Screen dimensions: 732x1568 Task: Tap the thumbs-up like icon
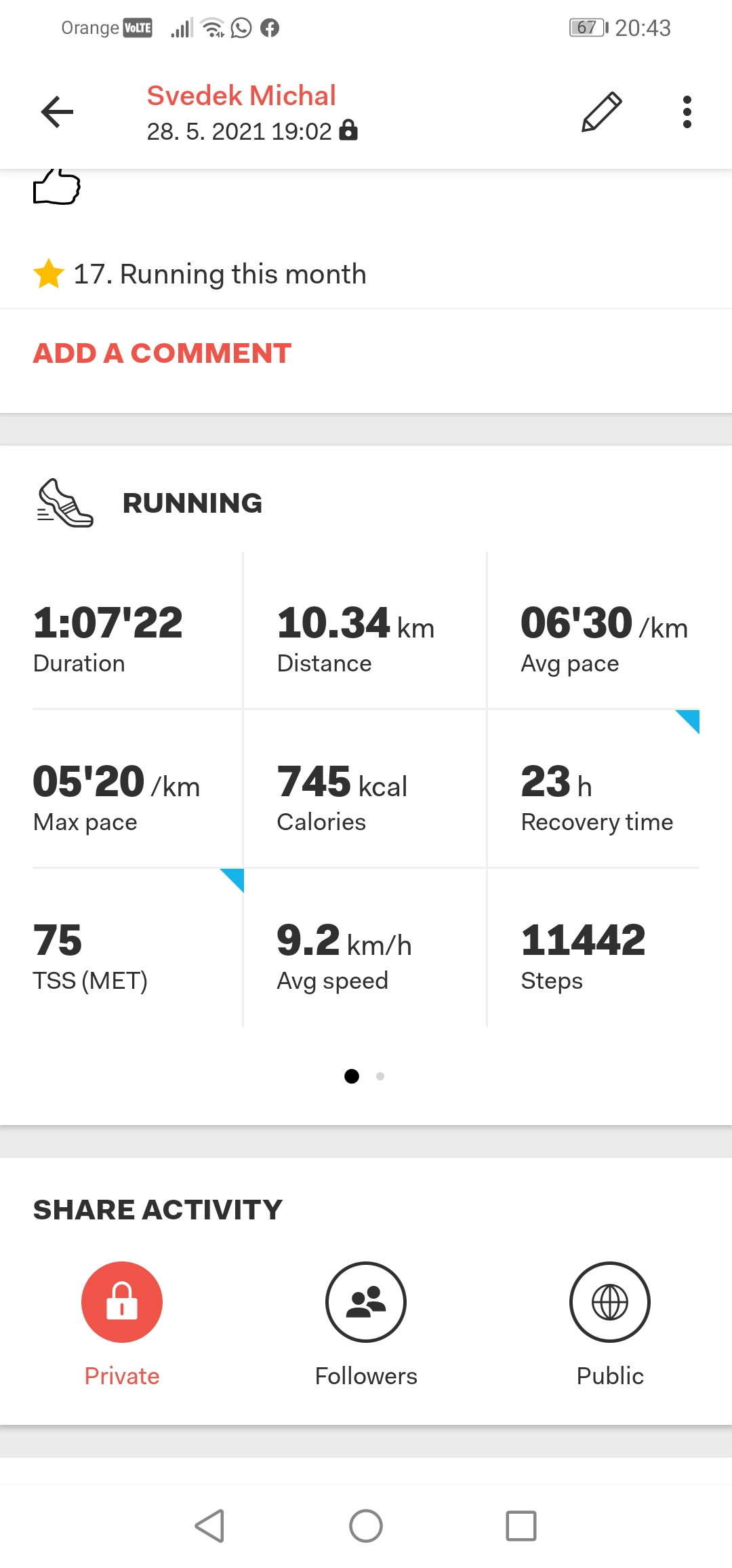(57, 187)
